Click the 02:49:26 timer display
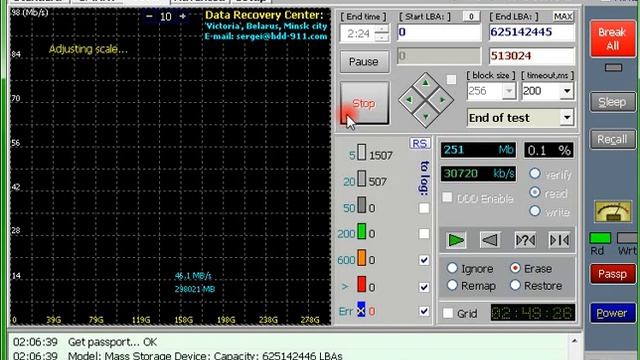 533,313
